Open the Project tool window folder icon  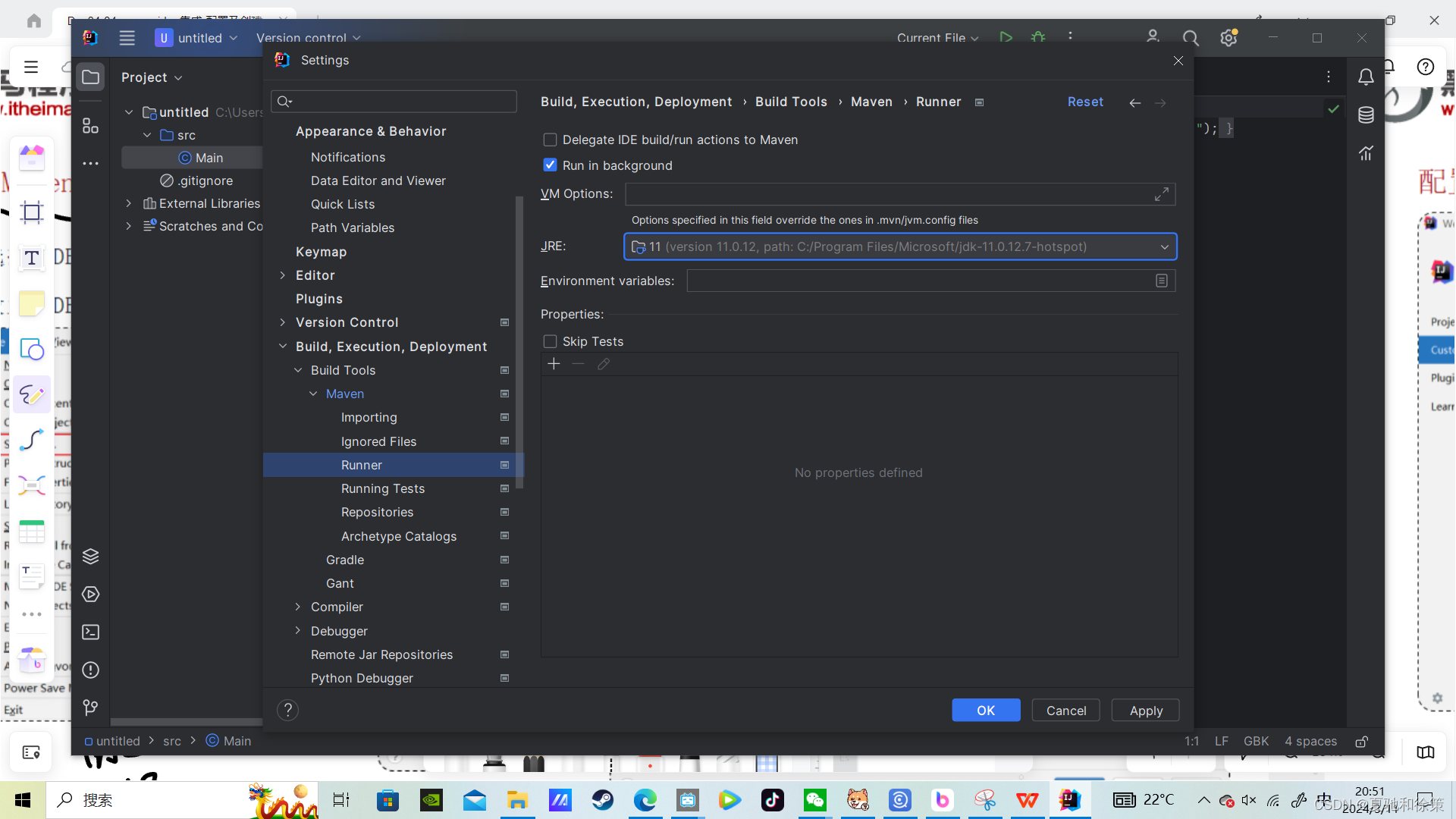coord(90,77)
